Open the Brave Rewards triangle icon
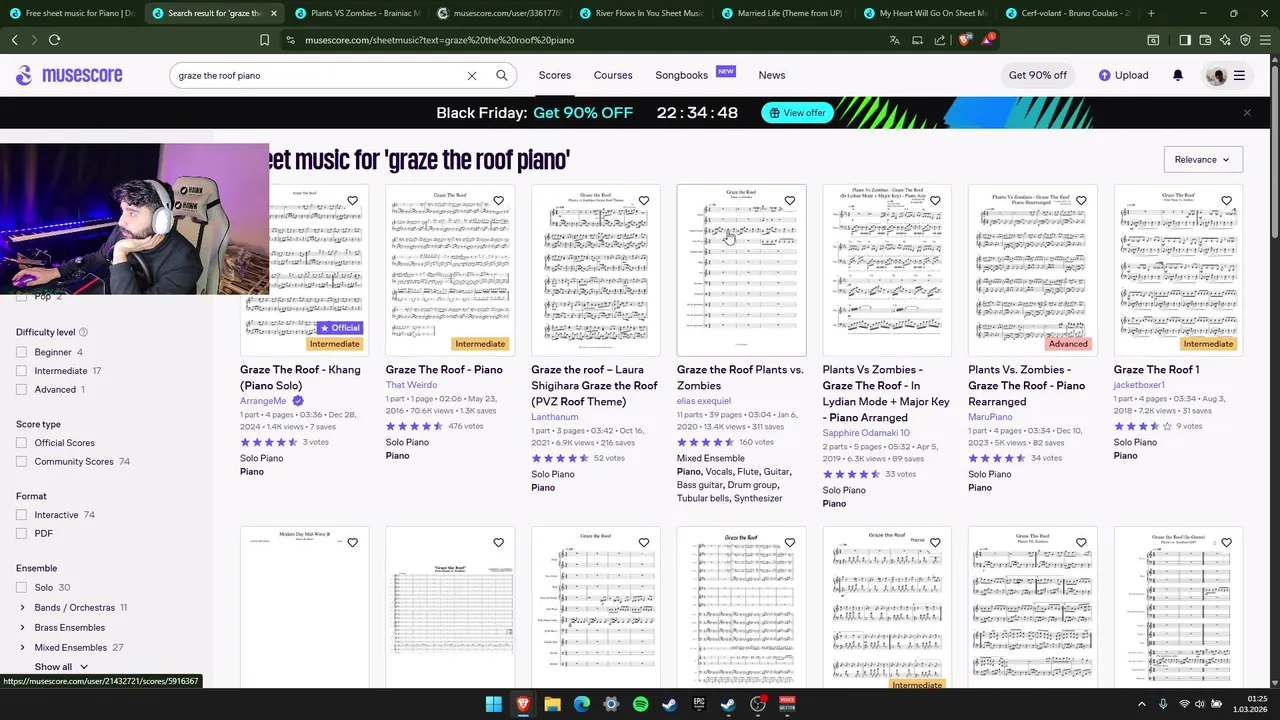This screenshot has height=720, width=1280. click(x=988, y=39)
